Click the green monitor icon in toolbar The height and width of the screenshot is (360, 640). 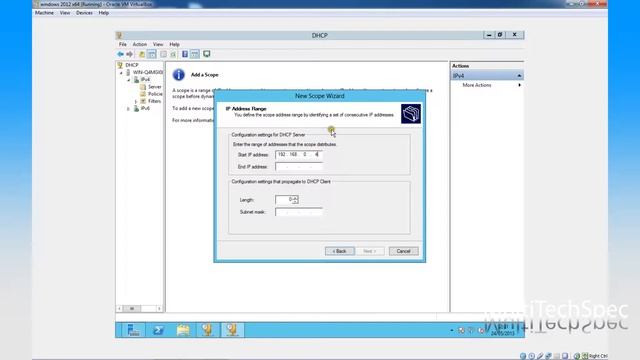click(207, 54)
